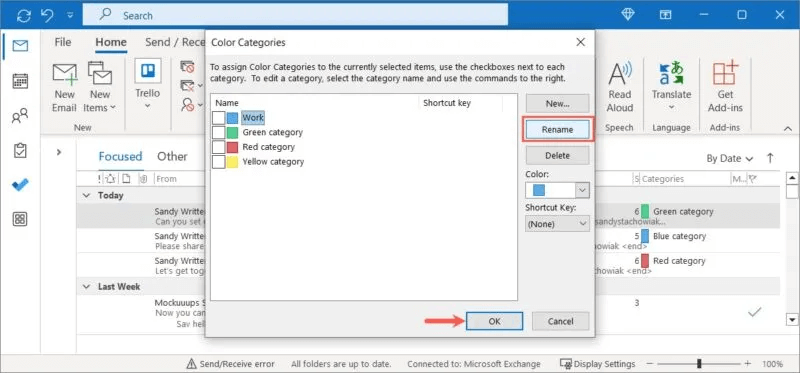This screenshot has width=800, height=373.
Task: Open the Tasks clipboard icon
Action: pyautogui.click(x=20, y=151)
